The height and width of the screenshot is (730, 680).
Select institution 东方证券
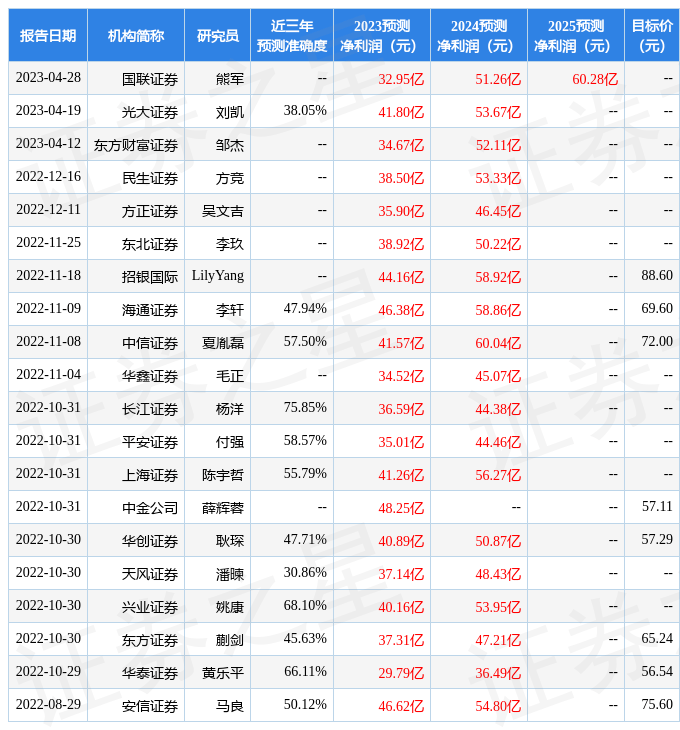tap(150, 640)
